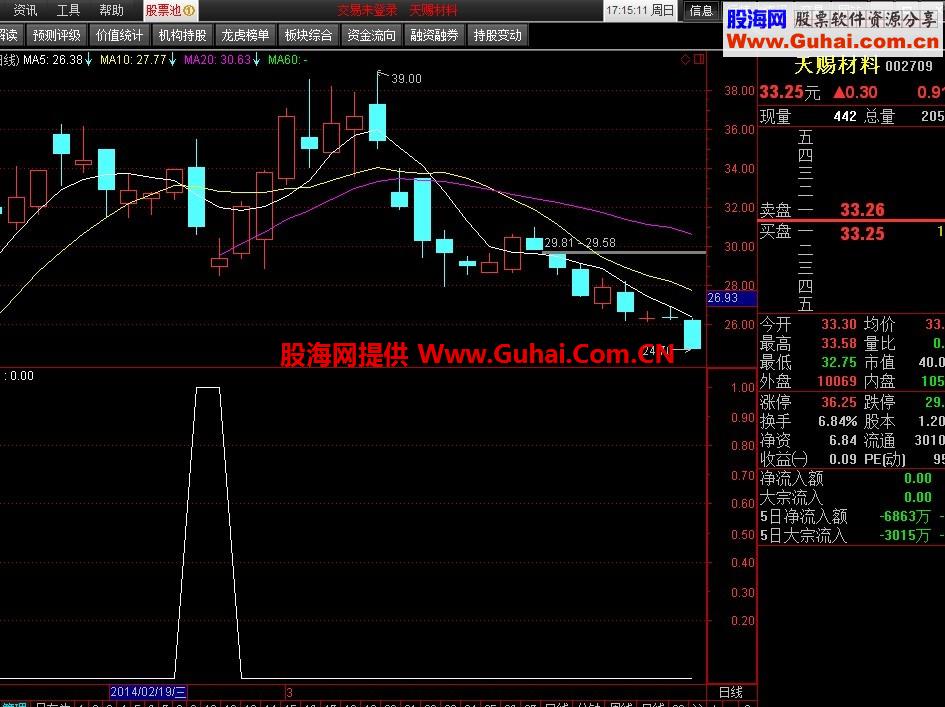Click the 预测评级 toolbar button
This screenshot has height=707, width=945.
click(56, 36)
